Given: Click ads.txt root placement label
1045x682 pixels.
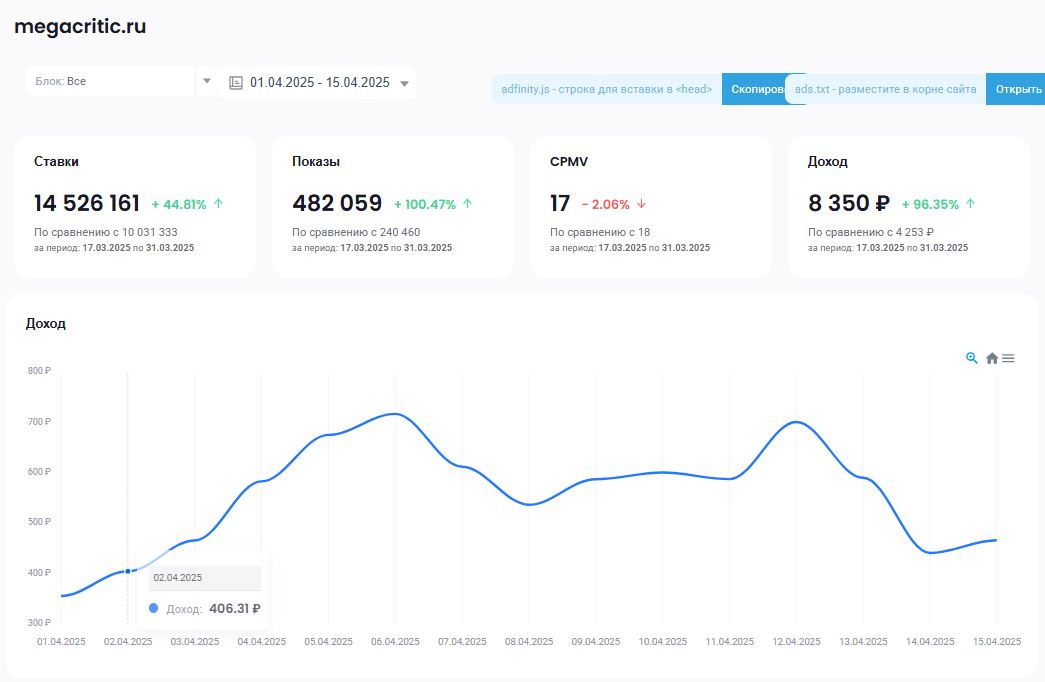Looking at the screenshot, I should pyautogui.click(x=885, y=89).
